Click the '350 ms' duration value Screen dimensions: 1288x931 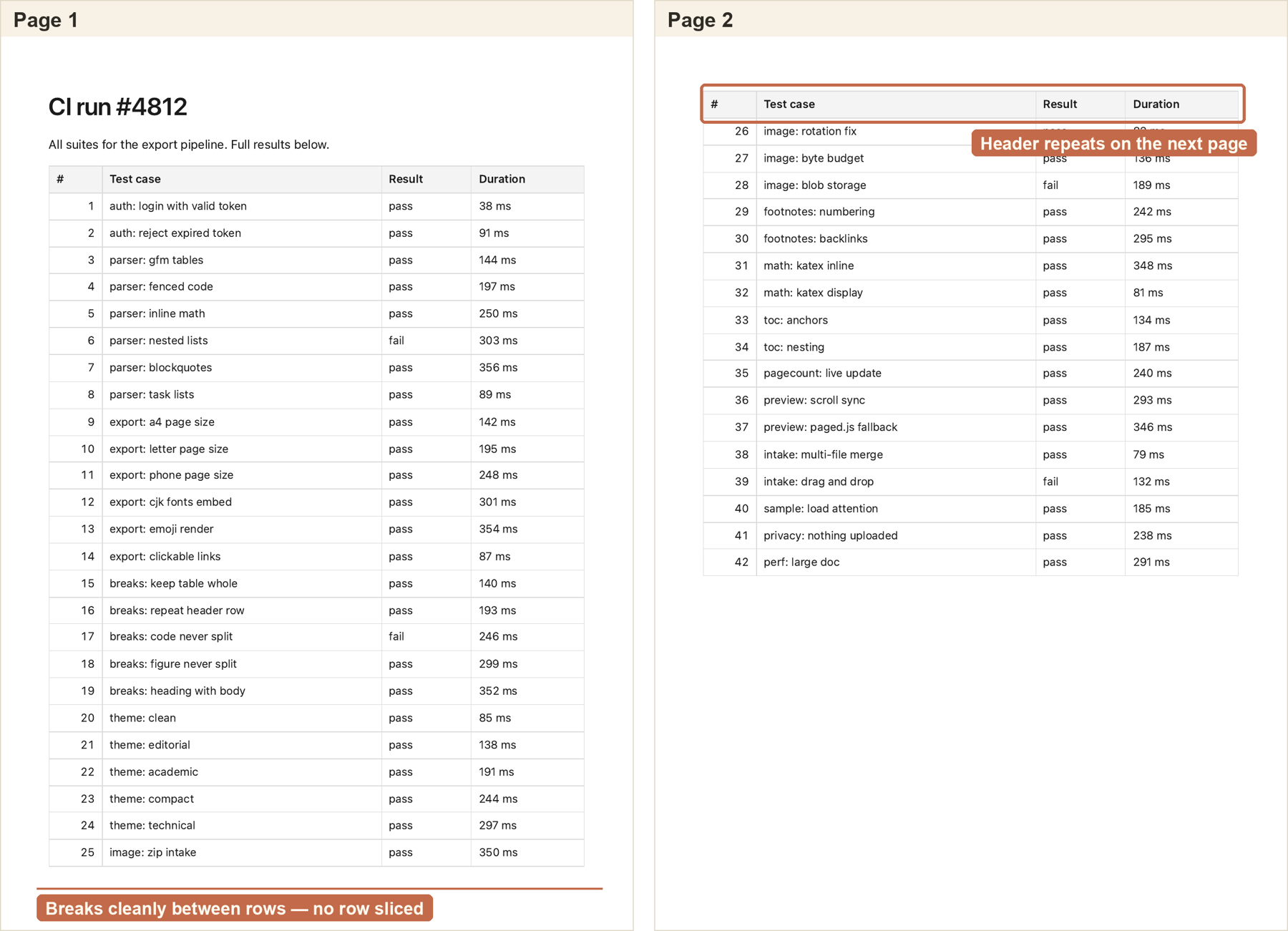pyautogui.click(x=498, y=852)
